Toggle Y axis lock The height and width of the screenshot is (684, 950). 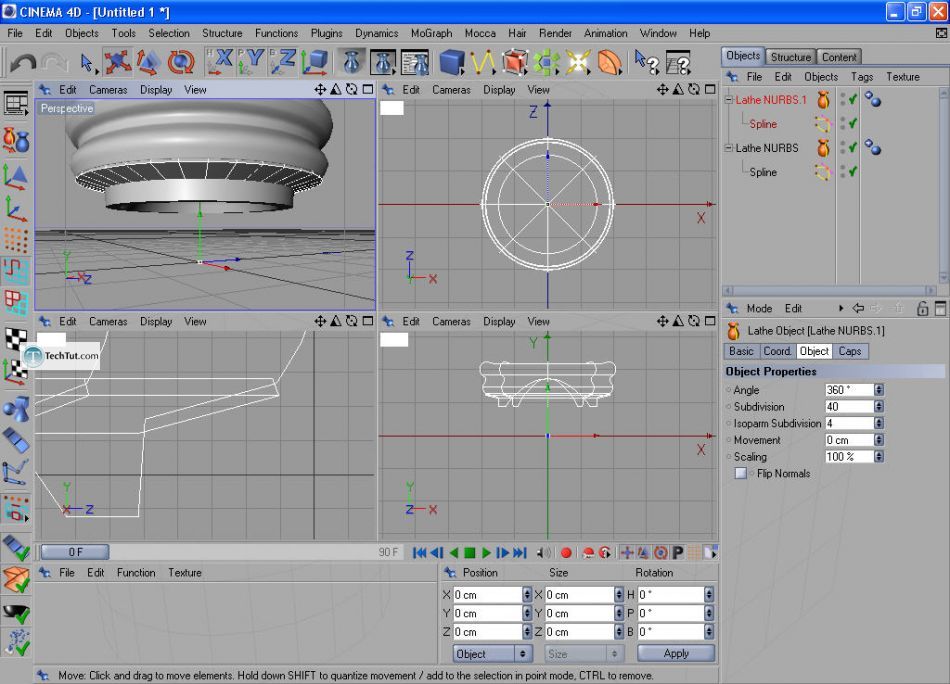(x=251, y=62)
